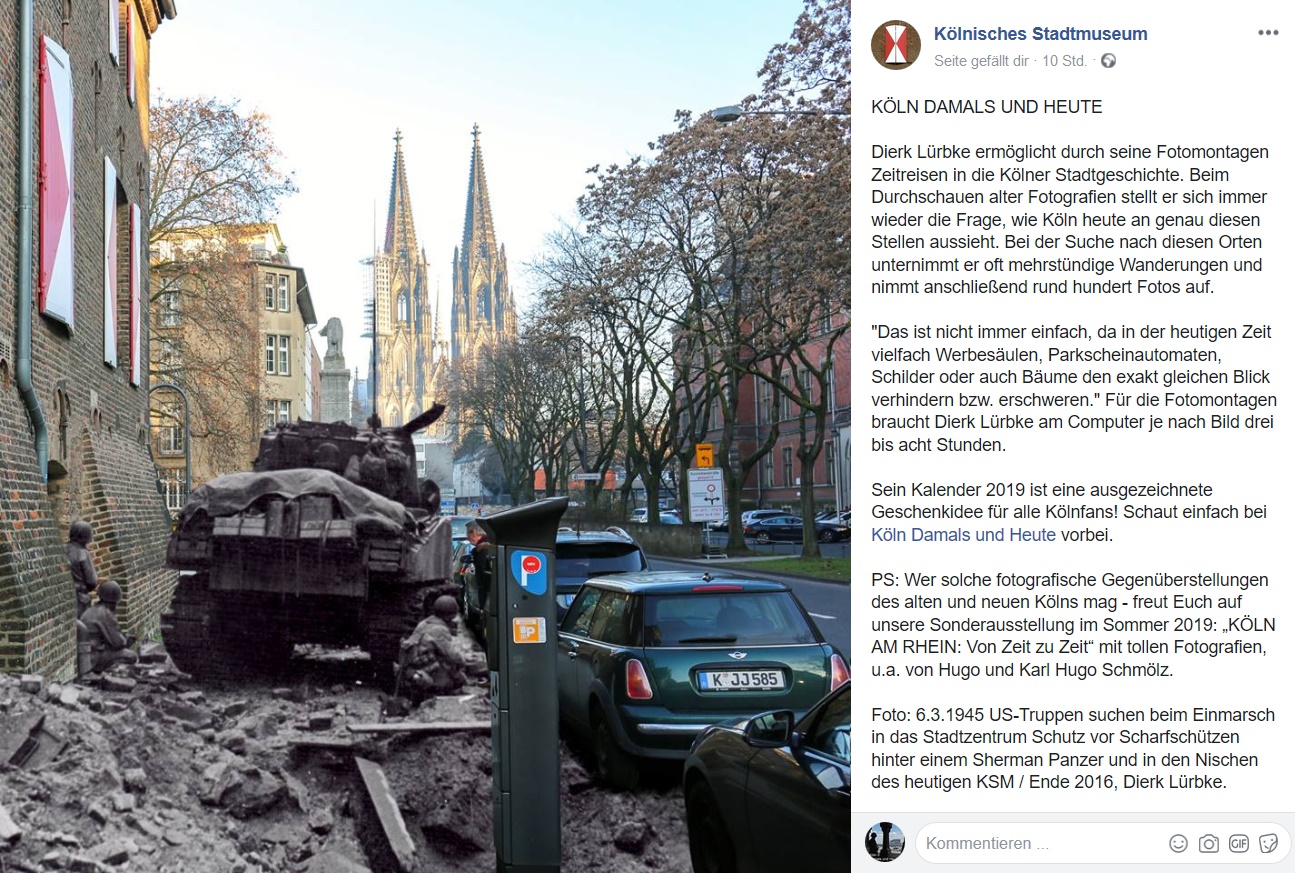The height and width of the screenshot is (873, 1295).
Task: Open the sticker picker icon
Action: (x=1269, y=843)
